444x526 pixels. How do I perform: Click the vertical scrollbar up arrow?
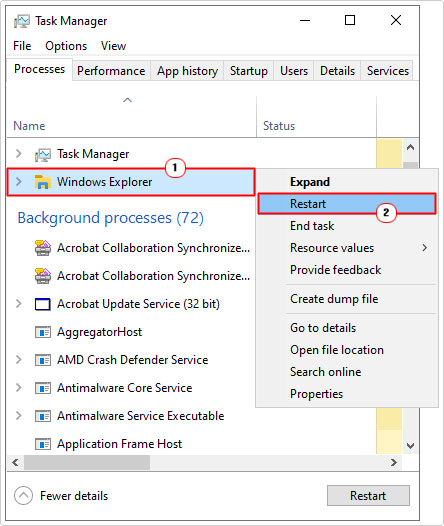(410, 148)
